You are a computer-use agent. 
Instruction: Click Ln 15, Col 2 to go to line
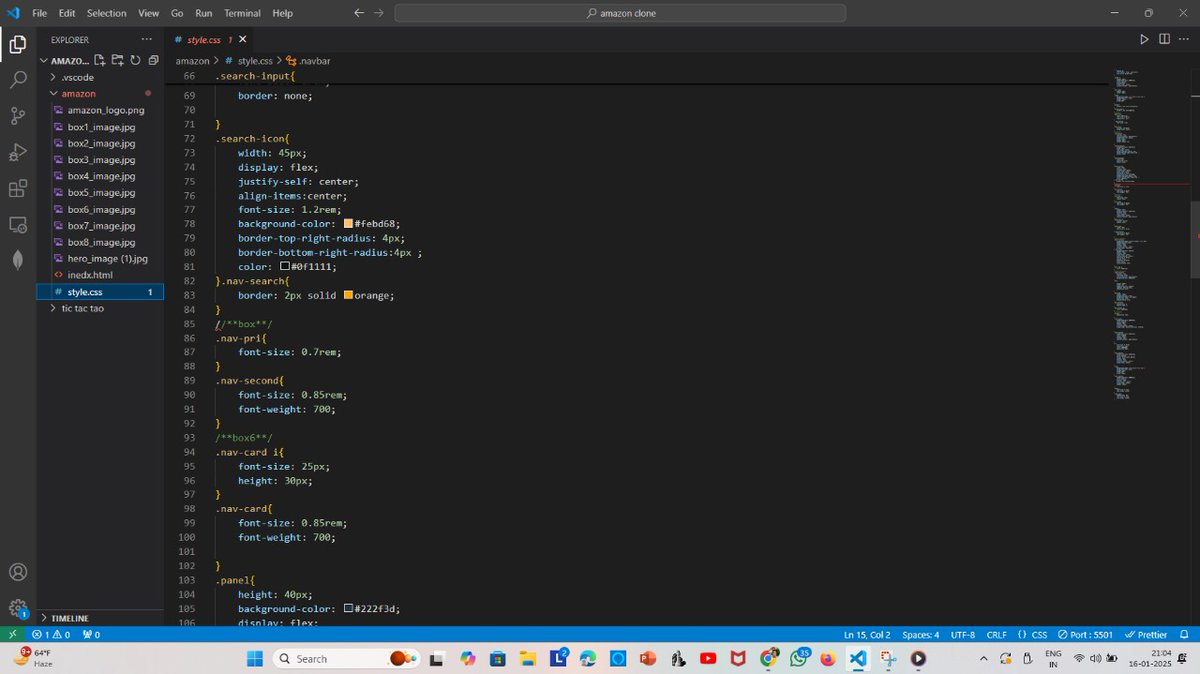point(866,634)
